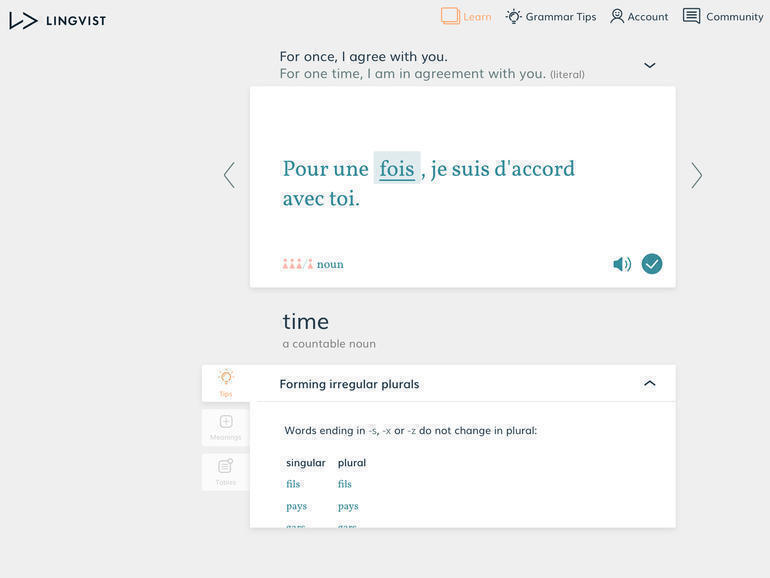This screenshot has height=578, width=770.
Task: Click the noun grammar label
Action: click(x=330, y=265)
